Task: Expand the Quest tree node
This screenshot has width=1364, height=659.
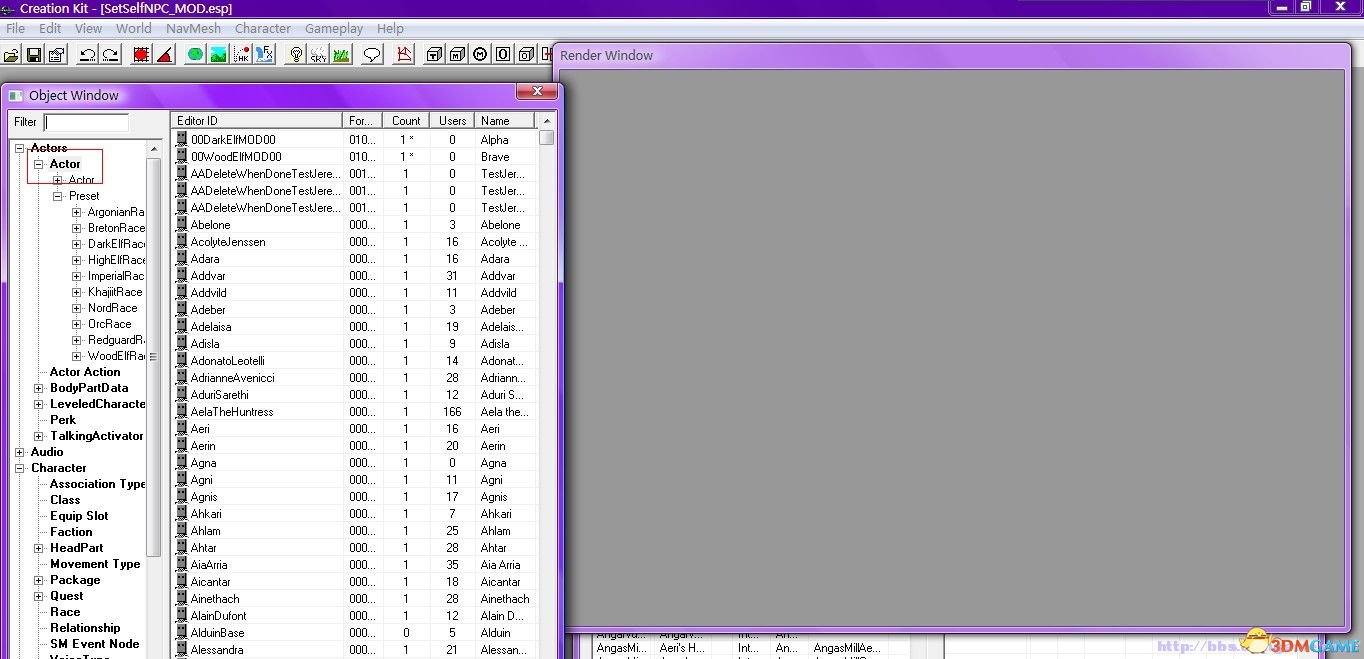Action: tap(39, 596)
